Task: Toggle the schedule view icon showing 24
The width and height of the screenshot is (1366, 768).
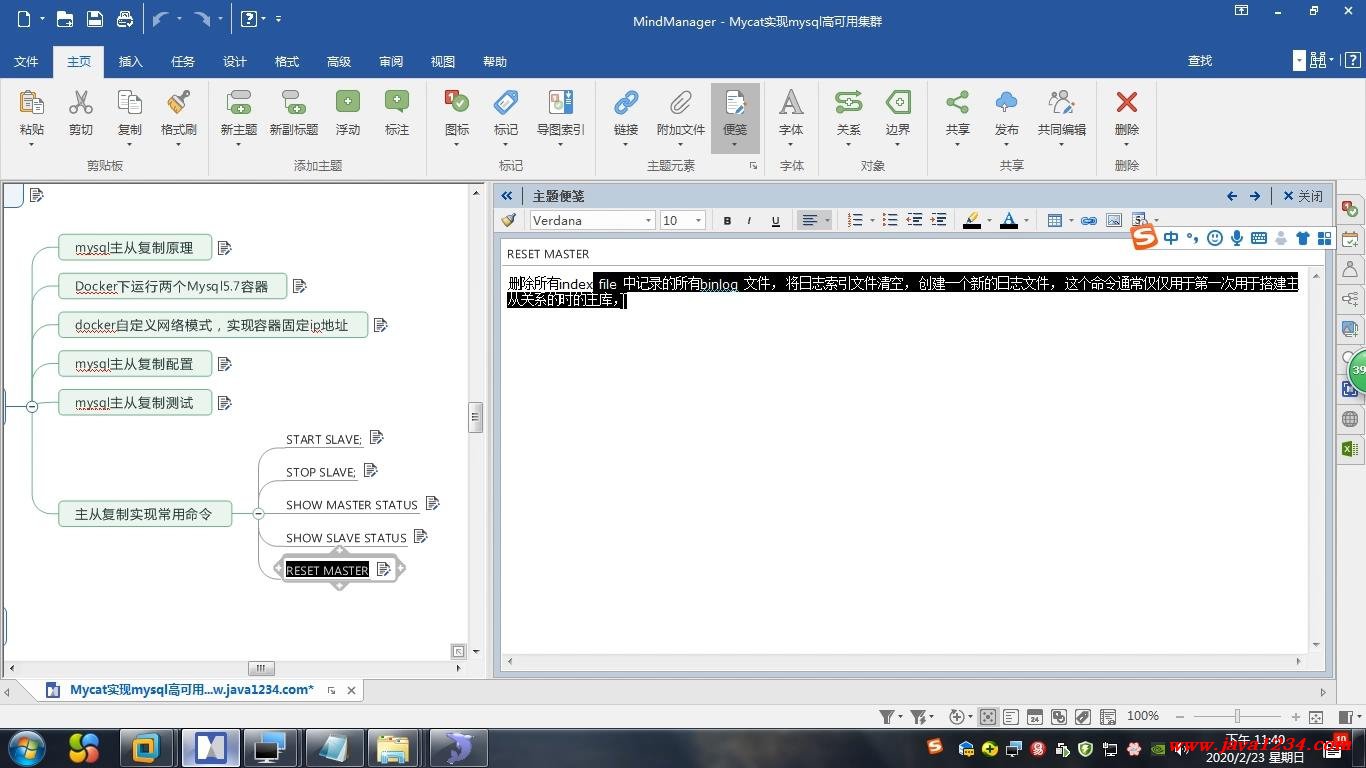Action: pos(1035,717)
